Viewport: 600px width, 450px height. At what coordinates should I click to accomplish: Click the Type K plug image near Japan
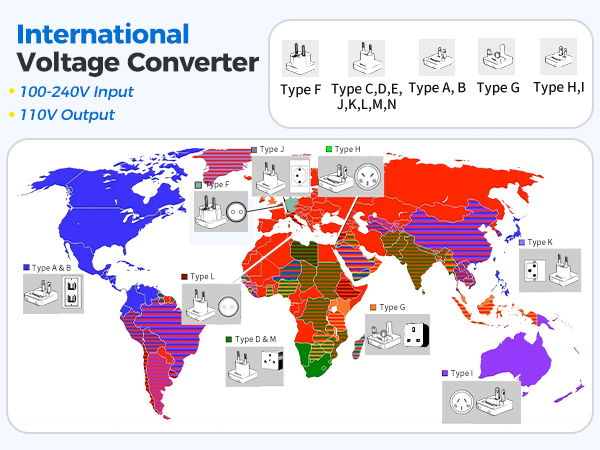(x=550, y=270)
